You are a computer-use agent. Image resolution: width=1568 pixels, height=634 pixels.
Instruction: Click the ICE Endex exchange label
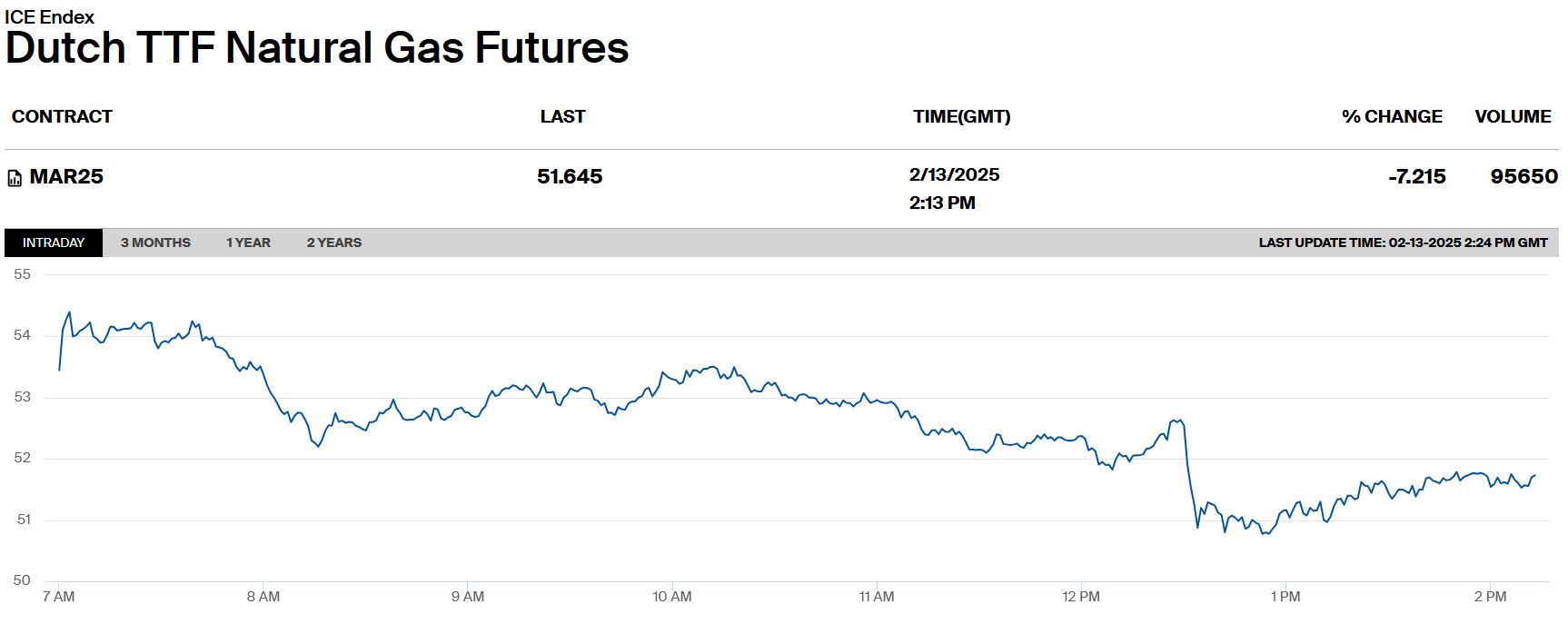coord(49,16)
